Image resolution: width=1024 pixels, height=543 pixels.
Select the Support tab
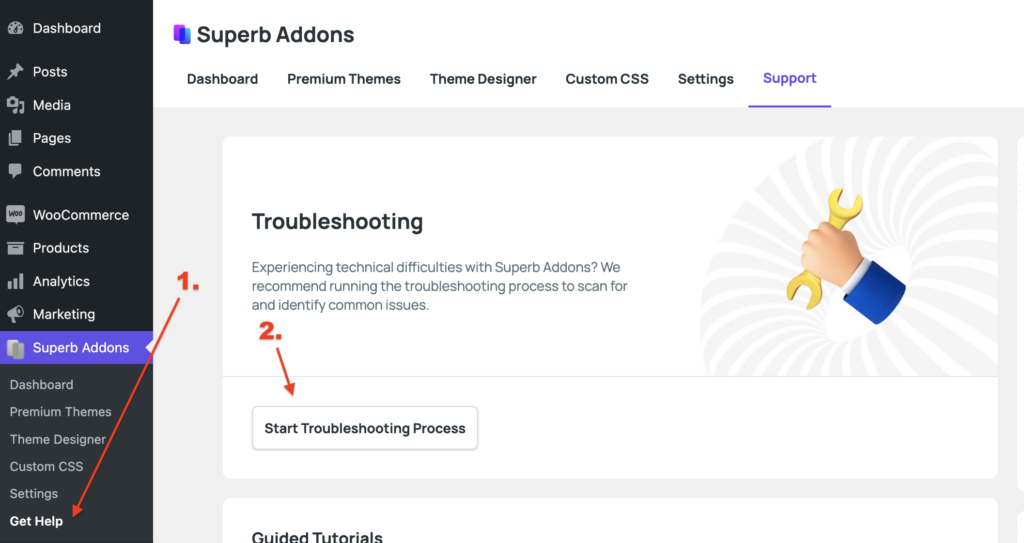pos(790,78)
